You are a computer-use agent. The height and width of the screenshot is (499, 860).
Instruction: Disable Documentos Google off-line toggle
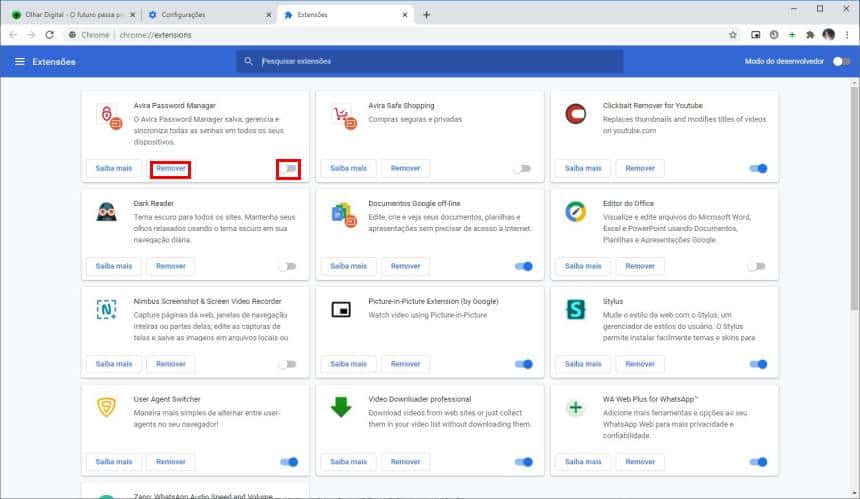[x=523, y=266]
